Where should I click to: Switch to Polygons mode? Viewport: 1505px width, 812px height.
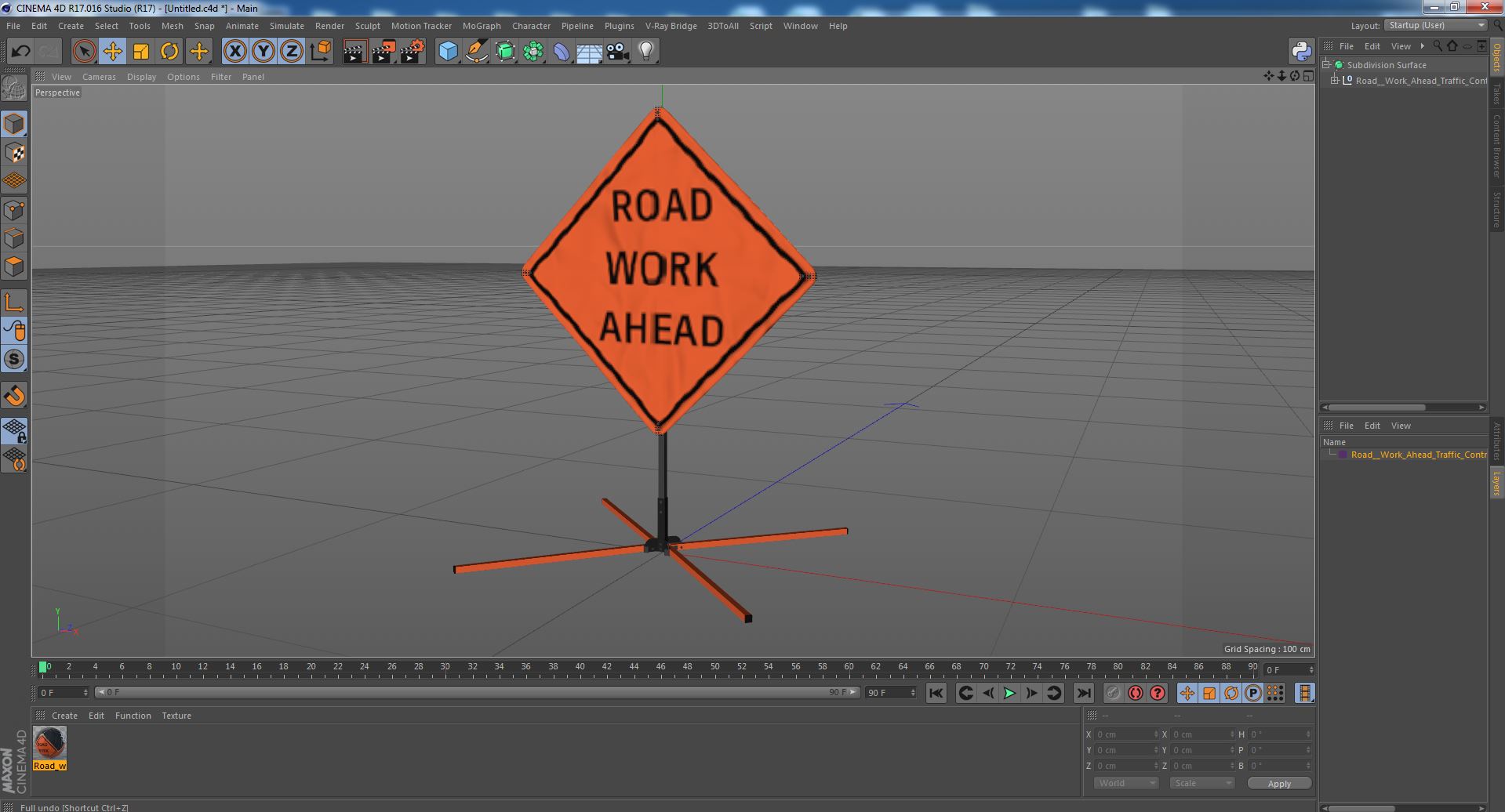[14, 266]
